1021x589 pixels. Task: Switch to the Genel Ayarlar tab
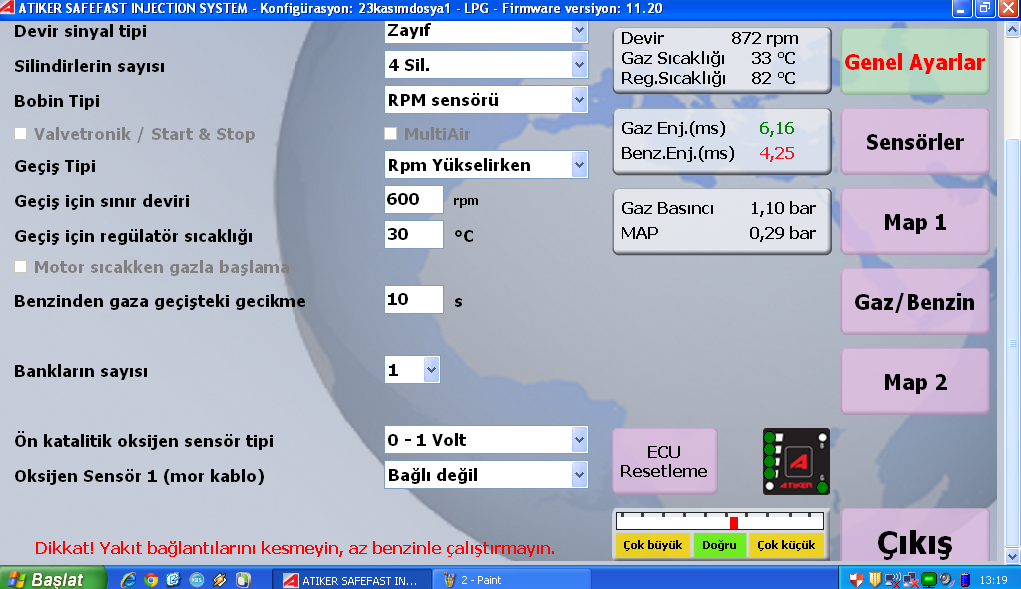tap(915, 62)
